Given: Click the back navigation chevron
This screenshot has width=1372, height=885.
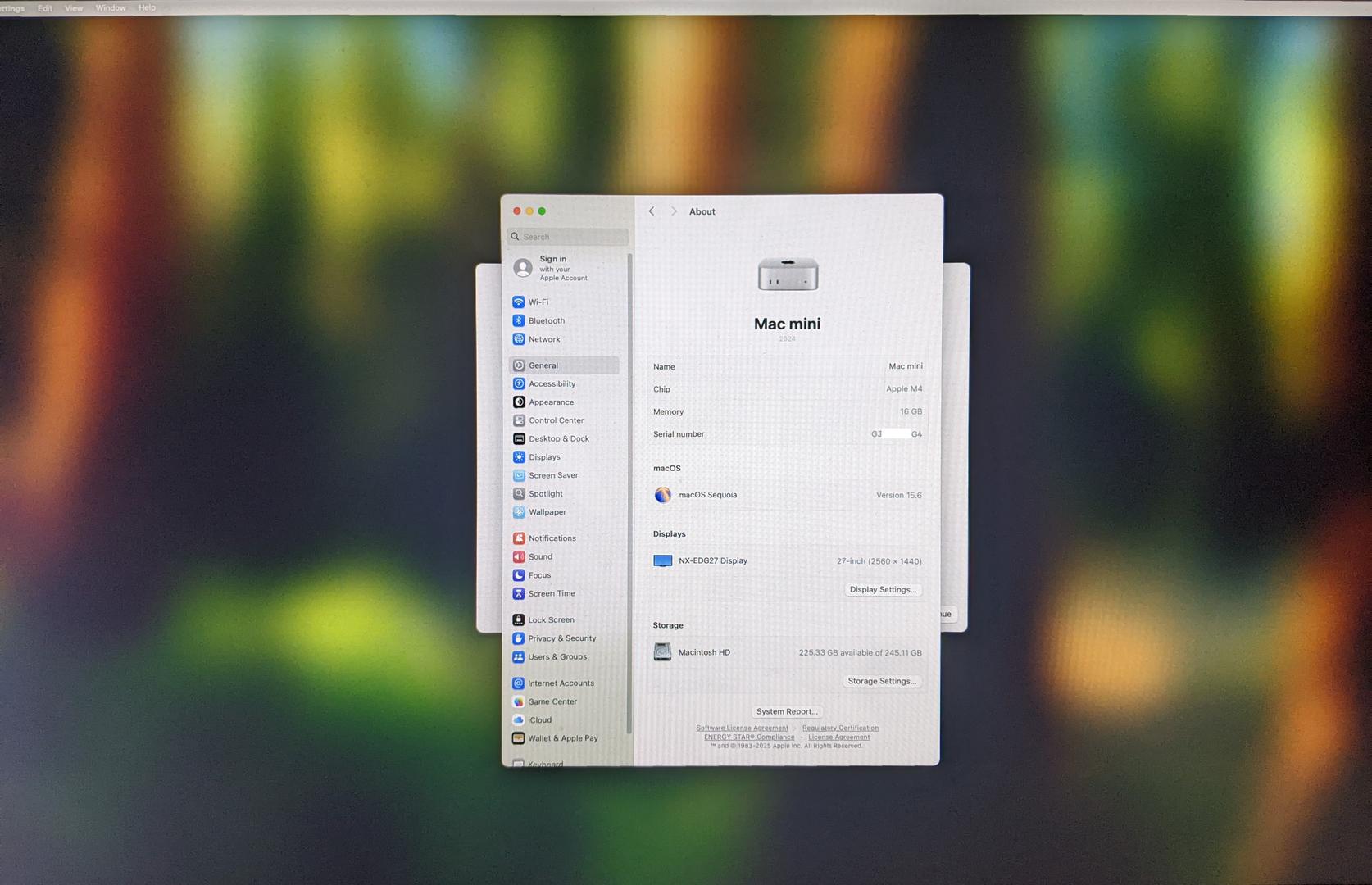Looking at the screenshot, I should coord(652,211).
